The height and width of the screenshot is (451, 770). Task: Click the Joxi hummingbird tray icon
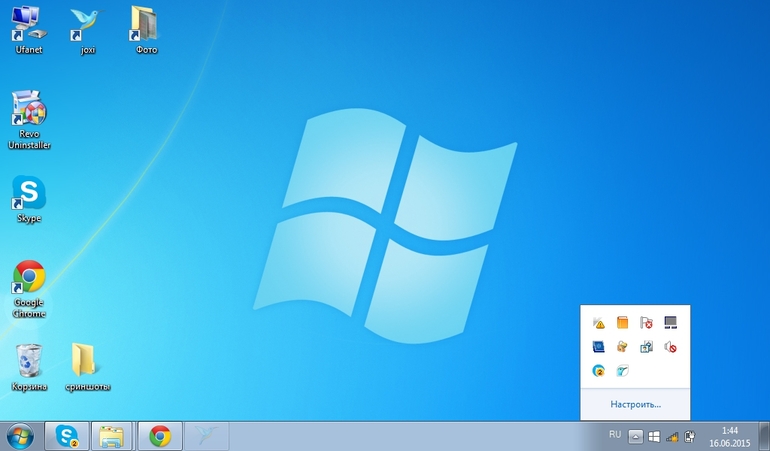pyautogui.click(x=622, y=371)
